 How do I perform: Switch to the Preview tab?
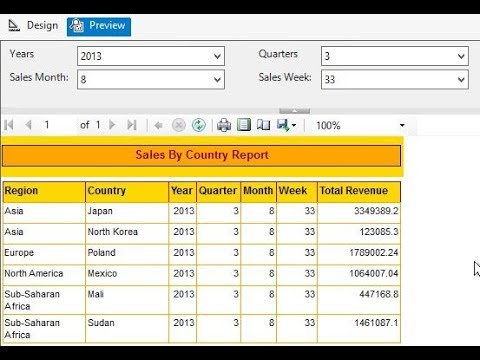coord(99,26)
